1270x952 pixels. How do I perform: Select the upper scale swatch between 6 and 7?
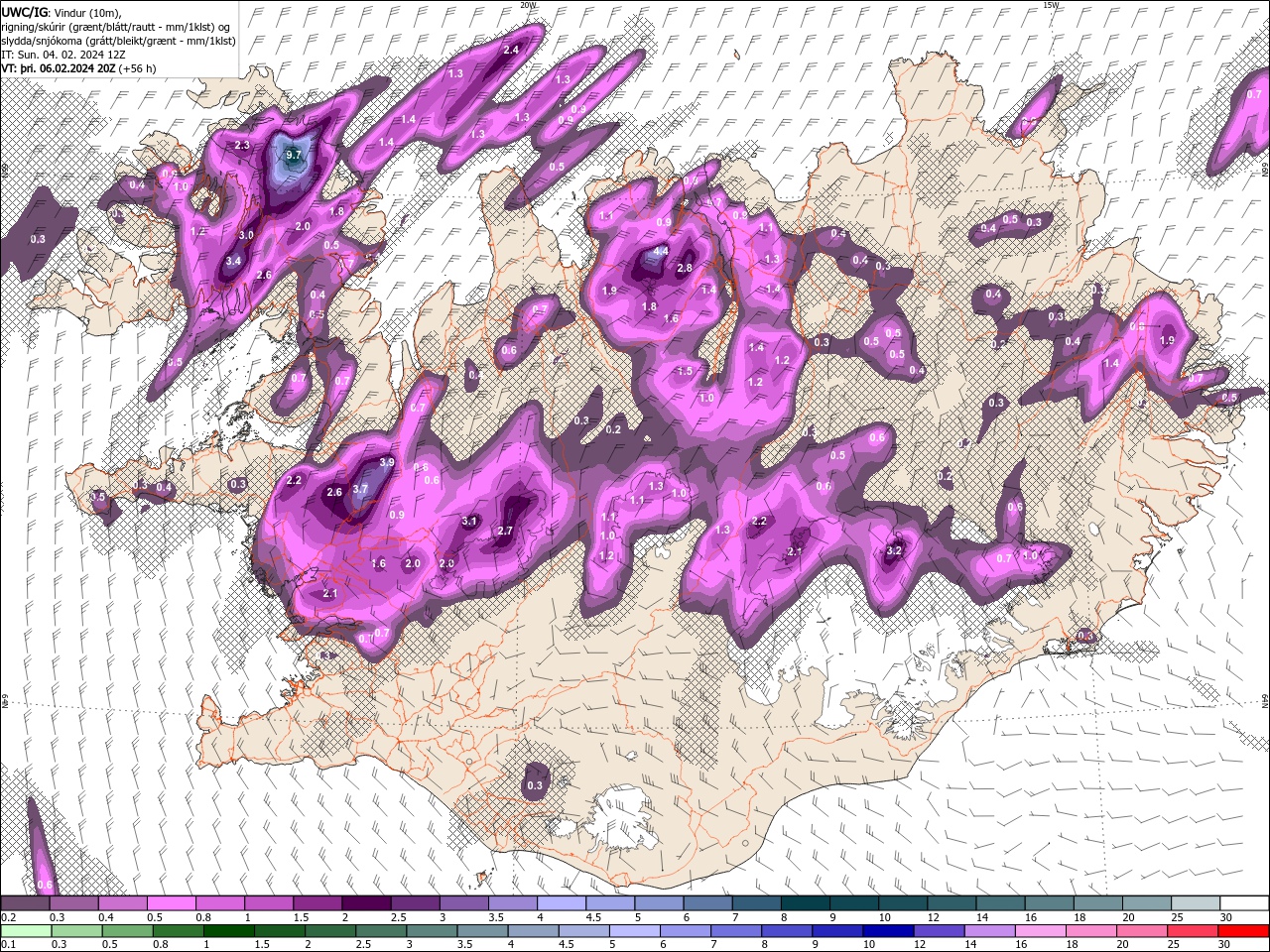[x=708, y=903]
